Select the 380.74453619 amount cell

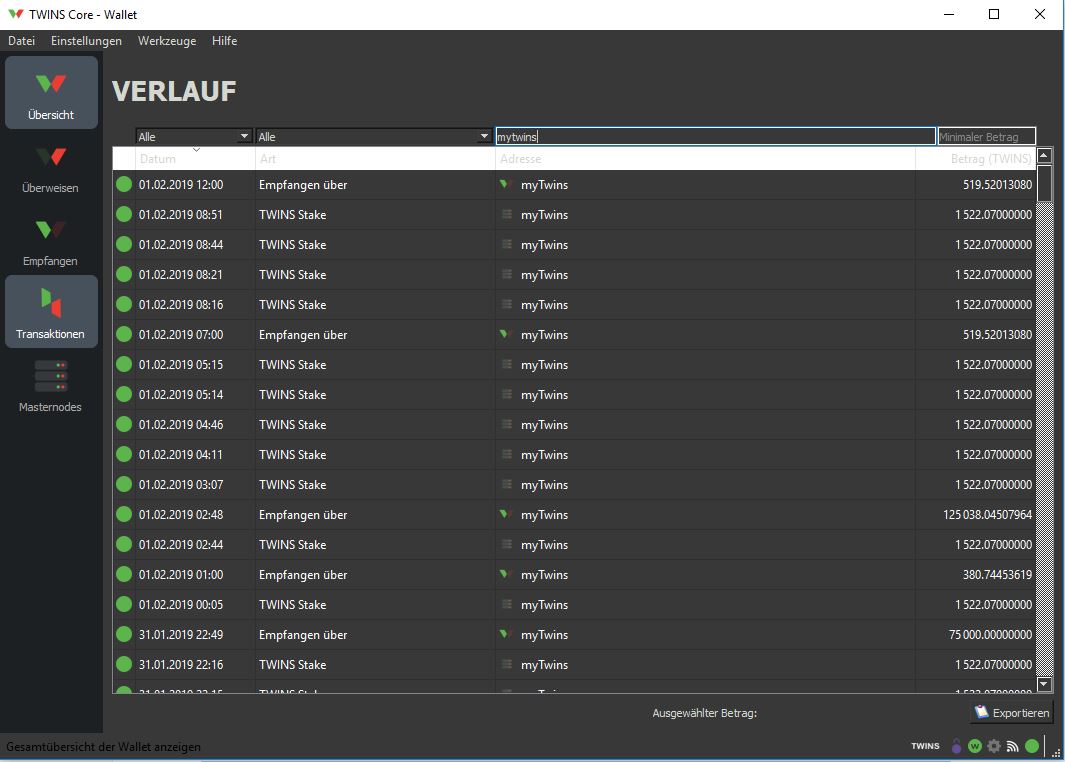[997, 574]
